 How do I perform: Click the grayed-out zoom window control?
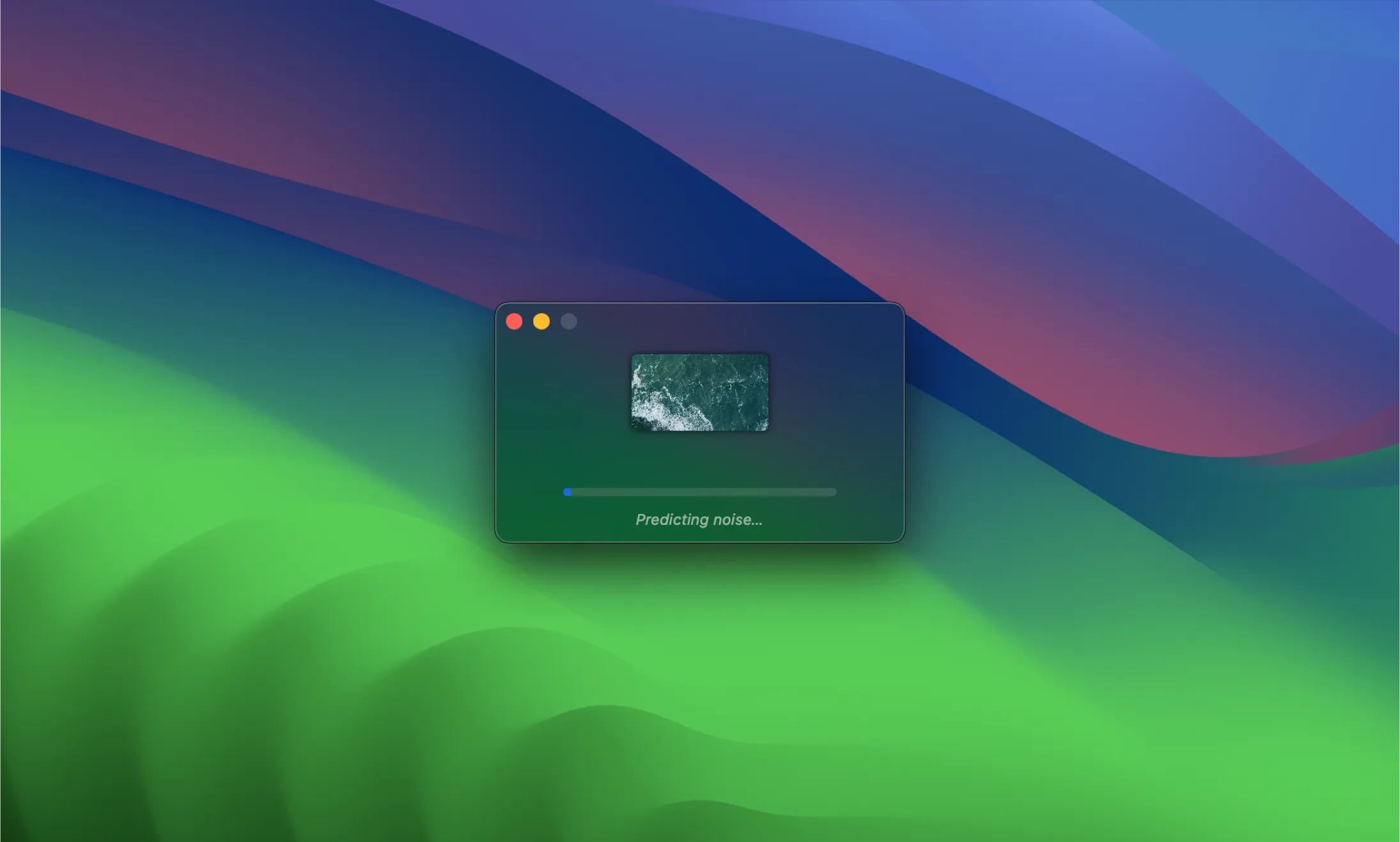click(568, 322)
